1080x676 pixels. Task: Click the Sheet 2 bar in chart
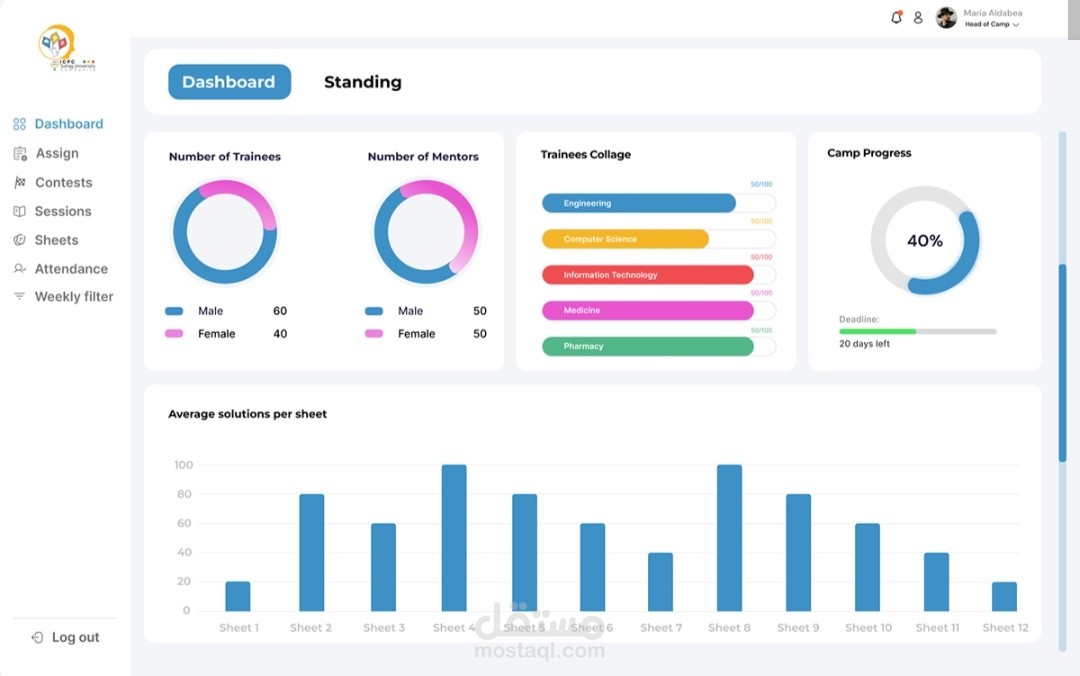(x=311, y=553)
